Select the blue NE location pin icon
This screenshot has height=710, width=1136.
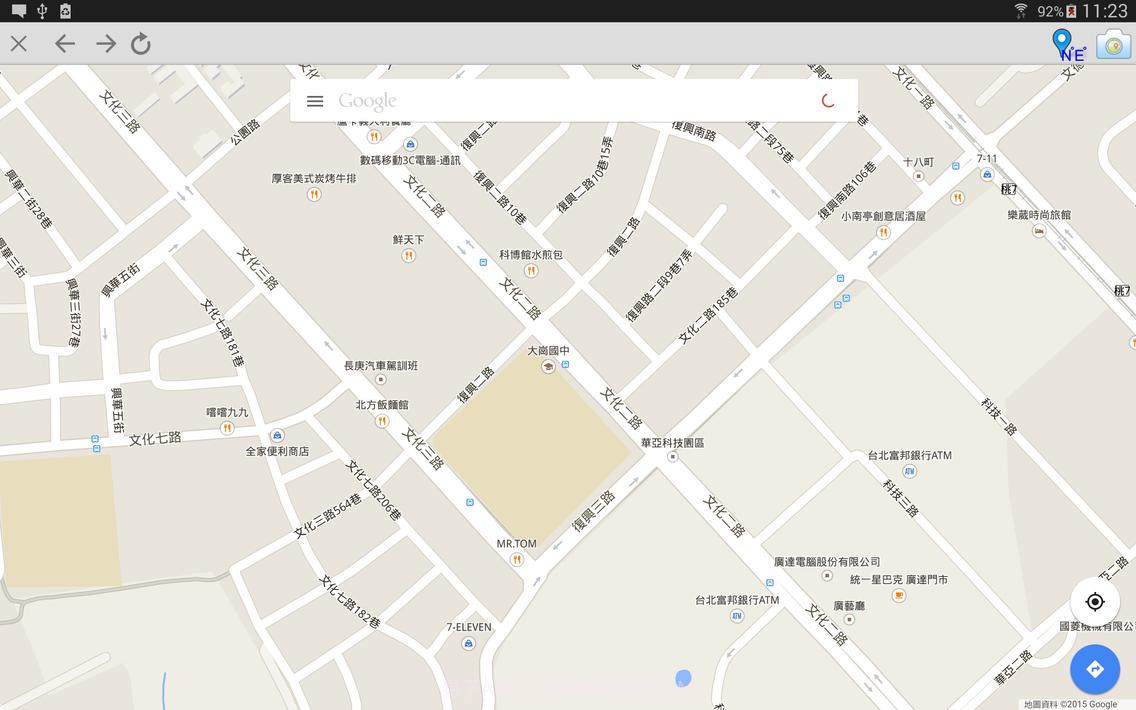pos(1062,45)
